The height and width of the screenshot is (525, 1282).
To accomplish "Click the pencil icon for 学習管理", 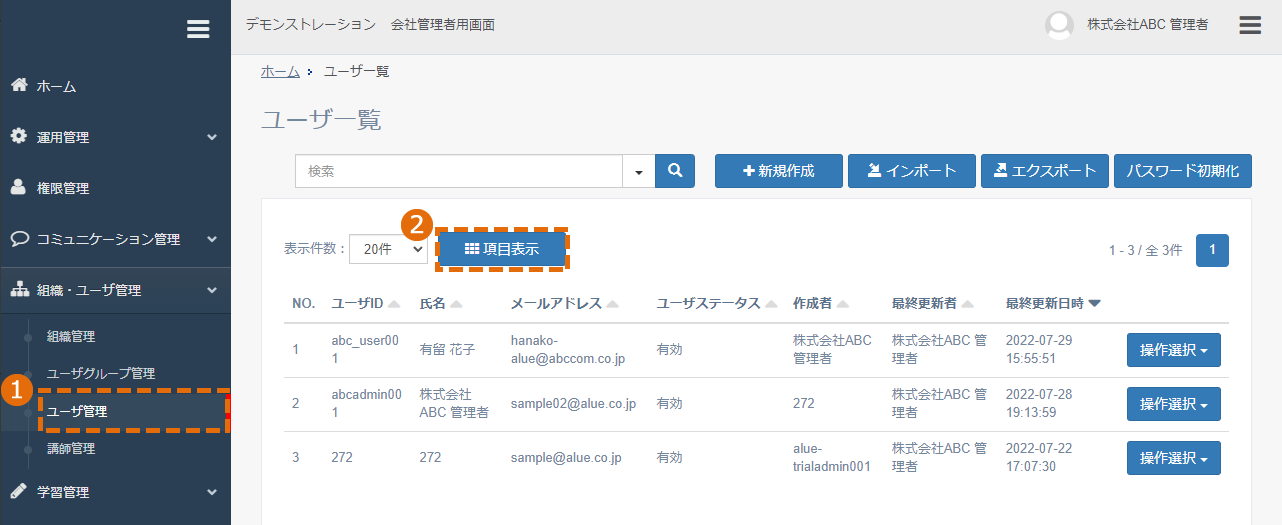I will coord(19,491).
